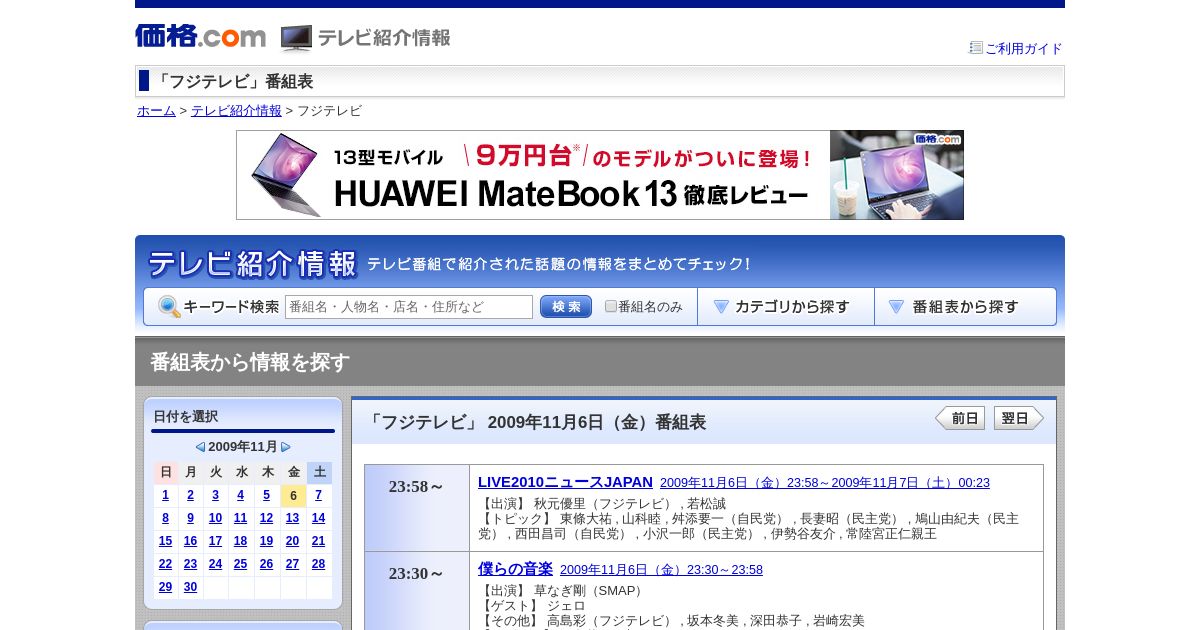Click the 日付を選択 panel heading
1200x630 pixels.
(186, 417)
